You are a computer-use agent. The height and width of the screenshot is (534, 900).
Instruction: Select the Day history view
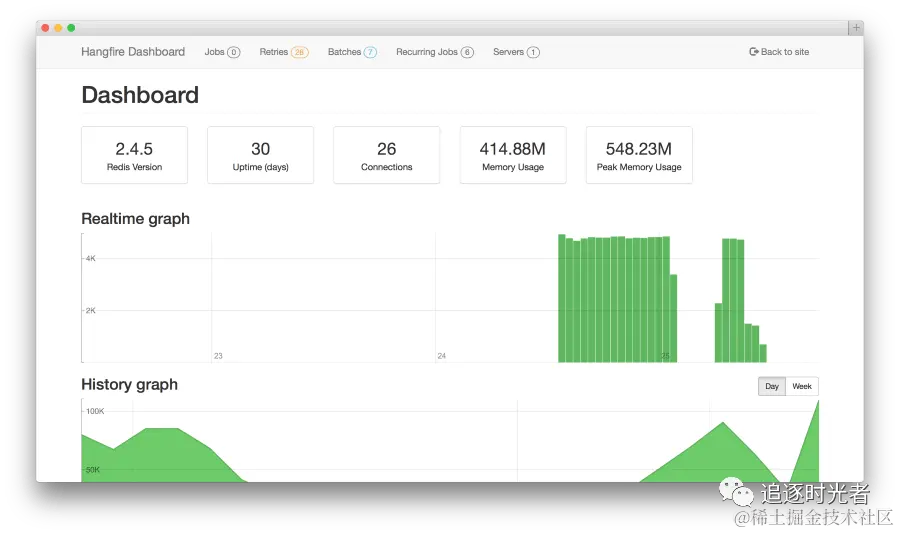point(771,386)
